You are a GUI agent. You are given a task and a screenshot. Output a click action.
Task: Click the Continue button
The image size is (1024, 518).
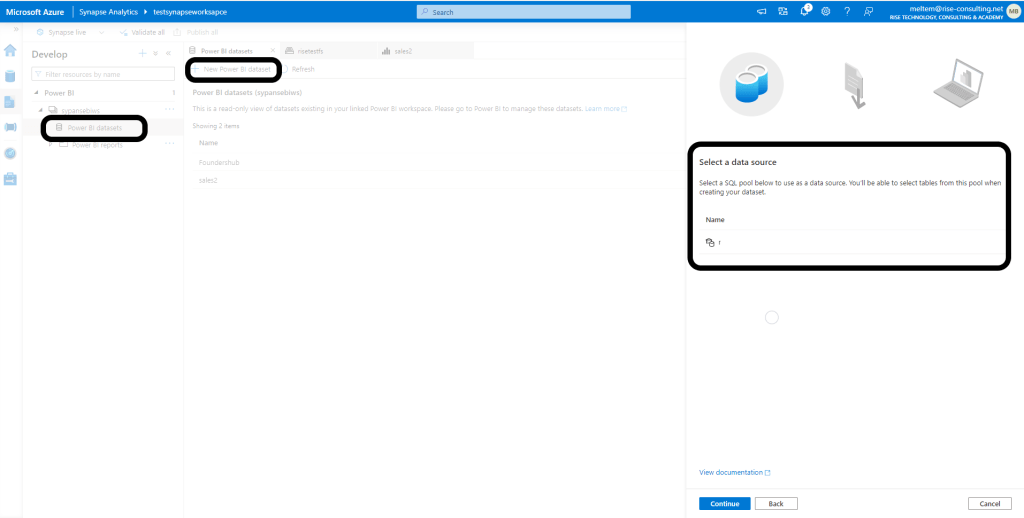[x=724, y=503]
